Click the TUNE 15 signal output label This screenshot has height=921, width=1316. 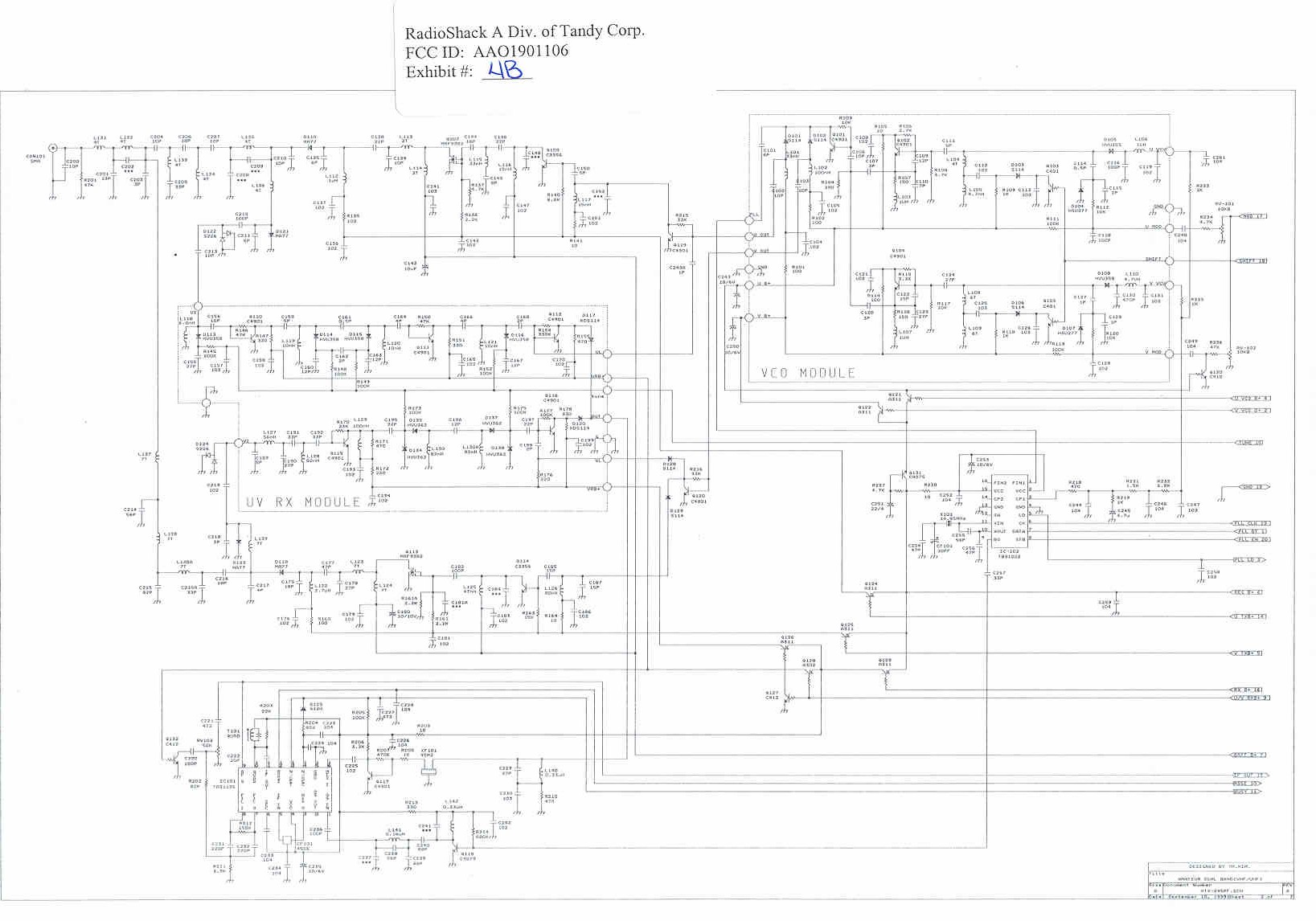pyautogui.click(x=1248, y=443)
